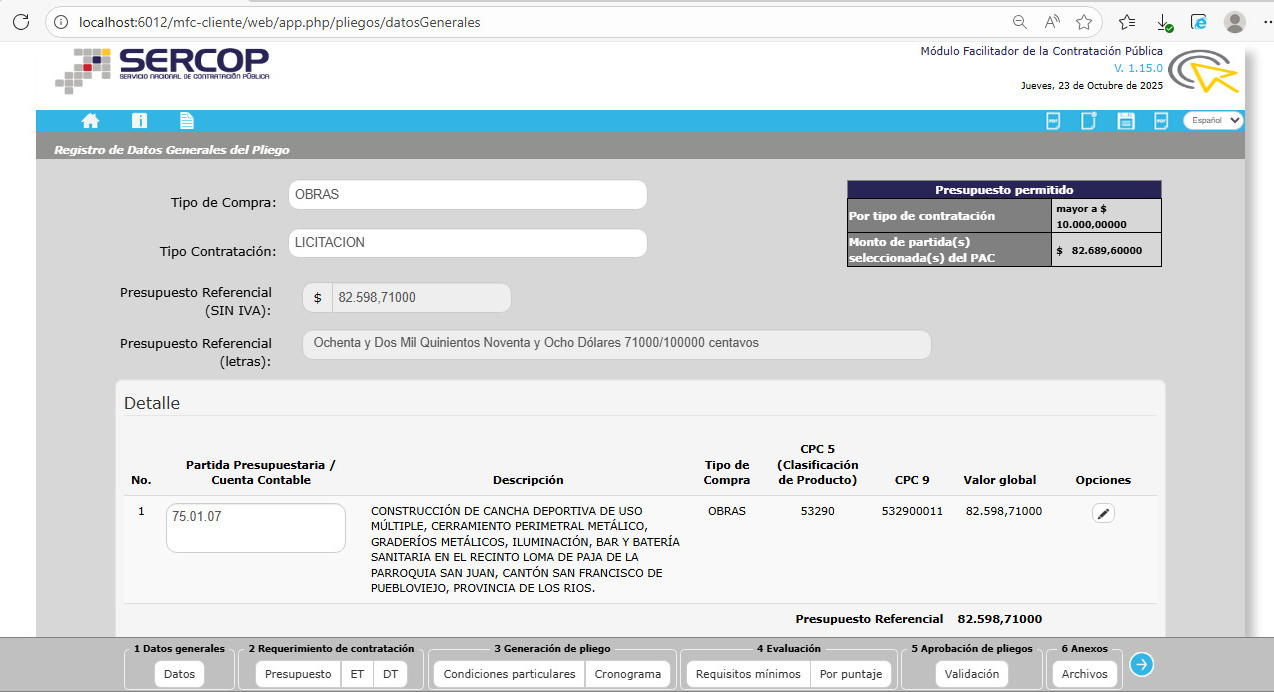Open the Archivos annexes button
This screenshot has height=692, width=1274.
[1084, 674]
